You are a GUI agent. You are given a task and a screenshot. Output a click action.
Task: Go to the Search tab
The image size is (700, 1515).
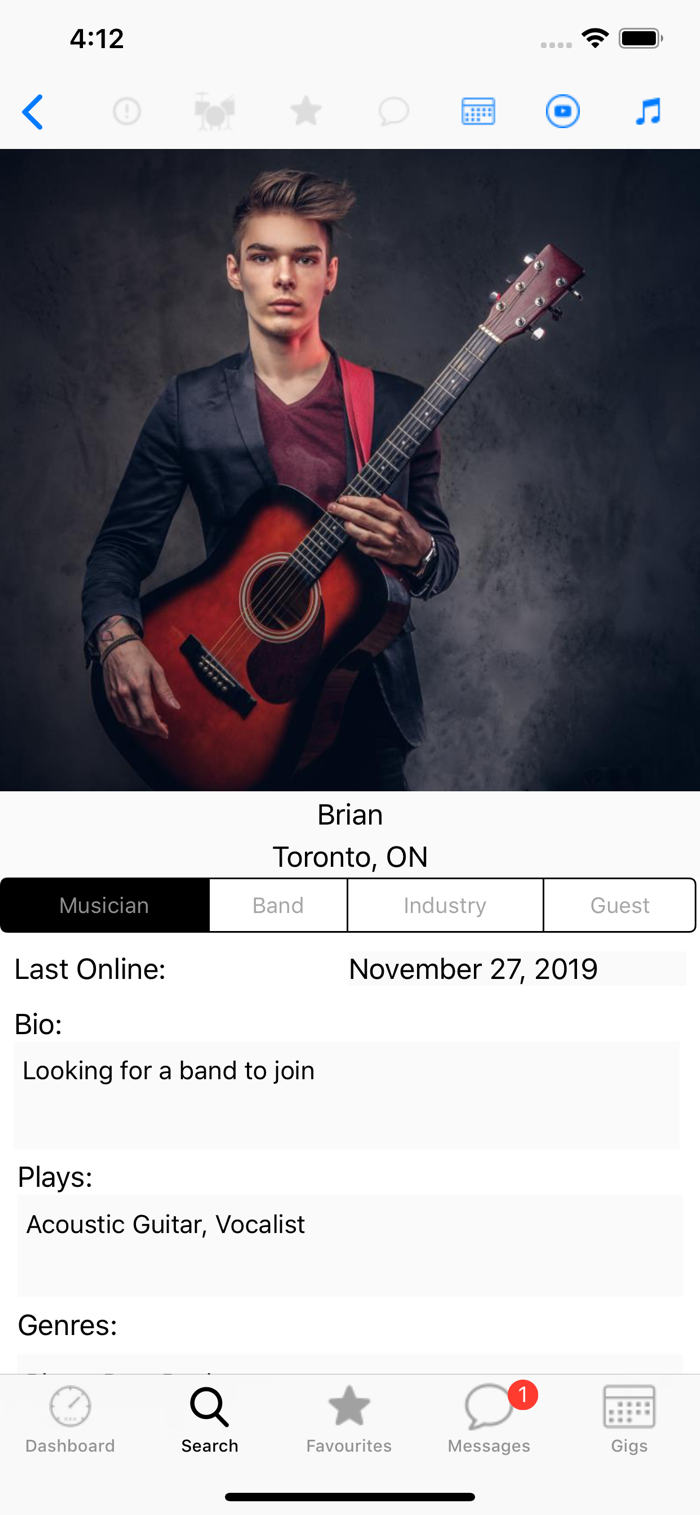210,1420
